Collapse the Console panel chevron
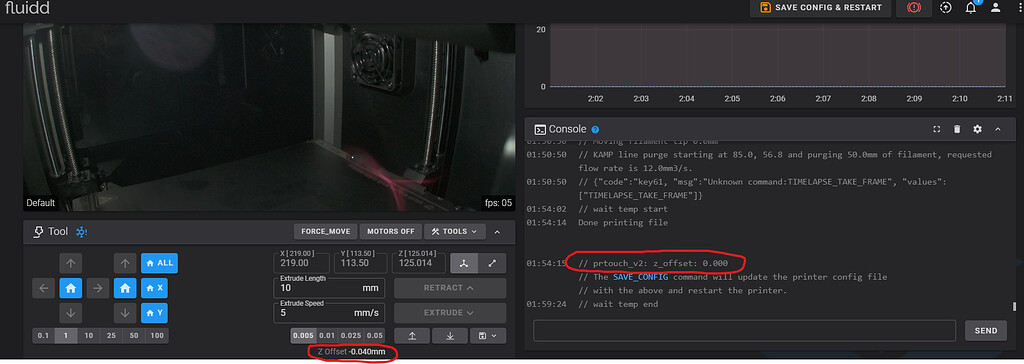 click(998, 129)
